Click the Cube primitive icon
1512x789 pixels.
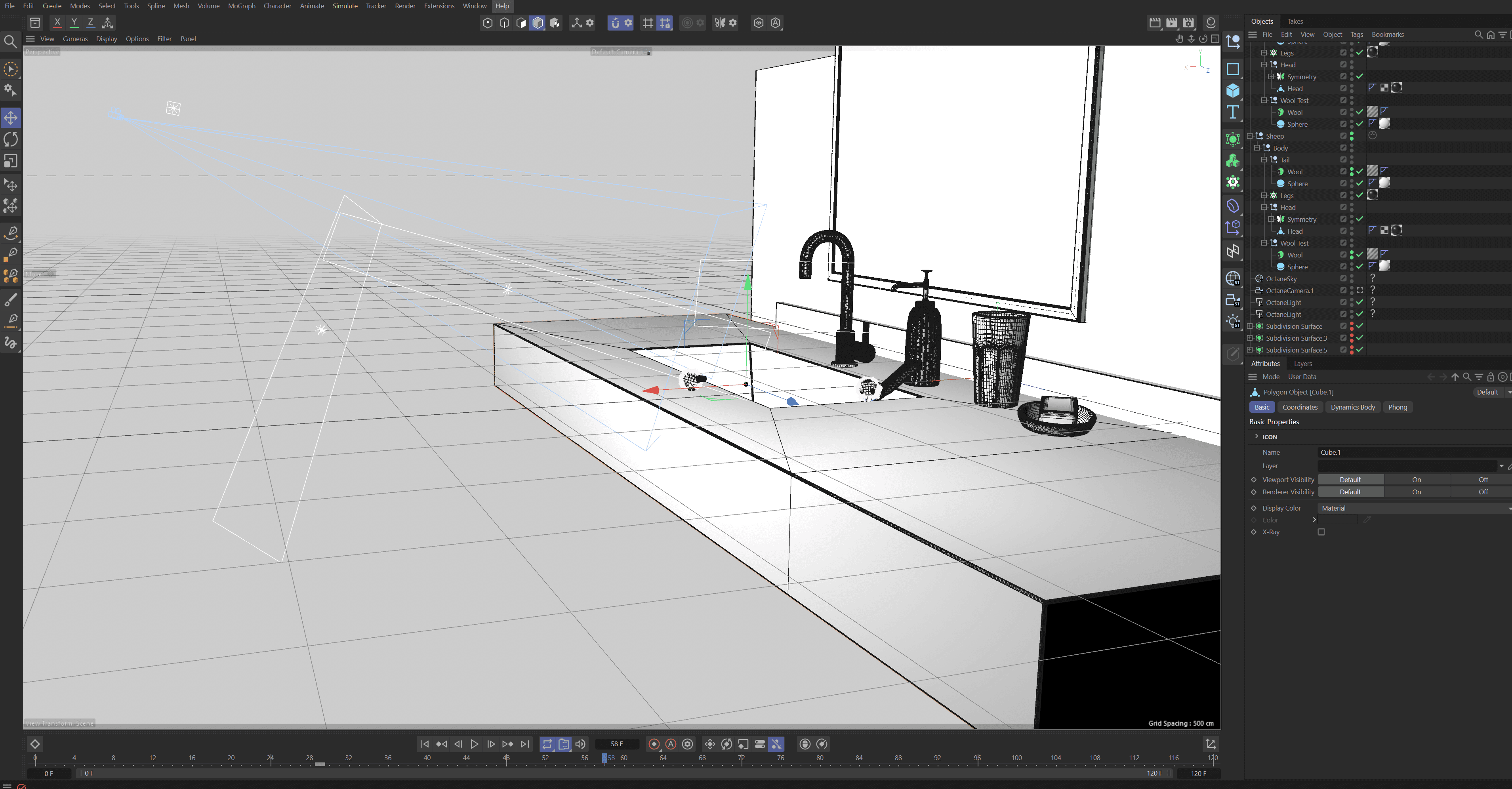(1233, 90)
